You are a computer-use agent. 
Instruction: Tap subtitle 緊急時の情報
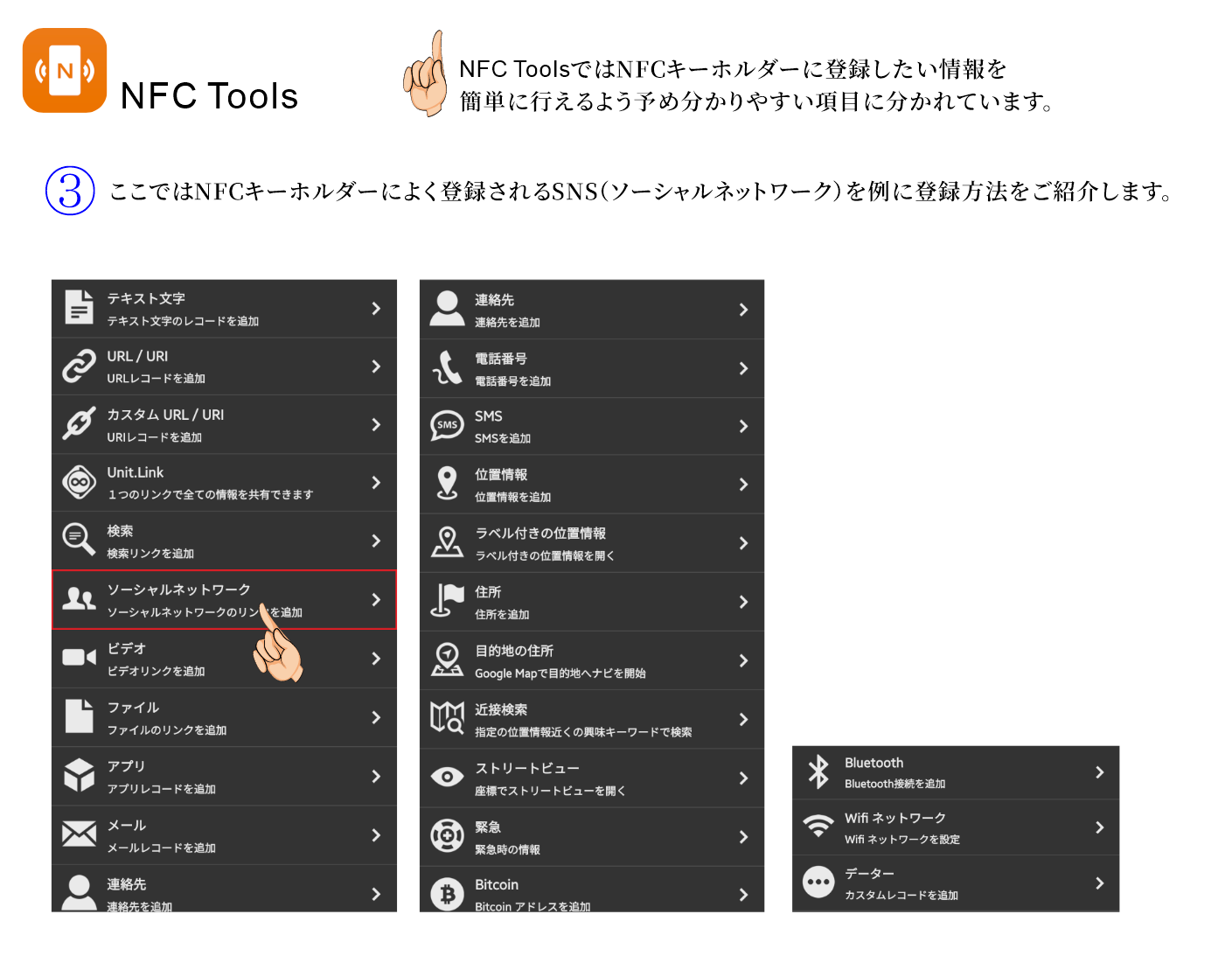(x=507, y=850)
